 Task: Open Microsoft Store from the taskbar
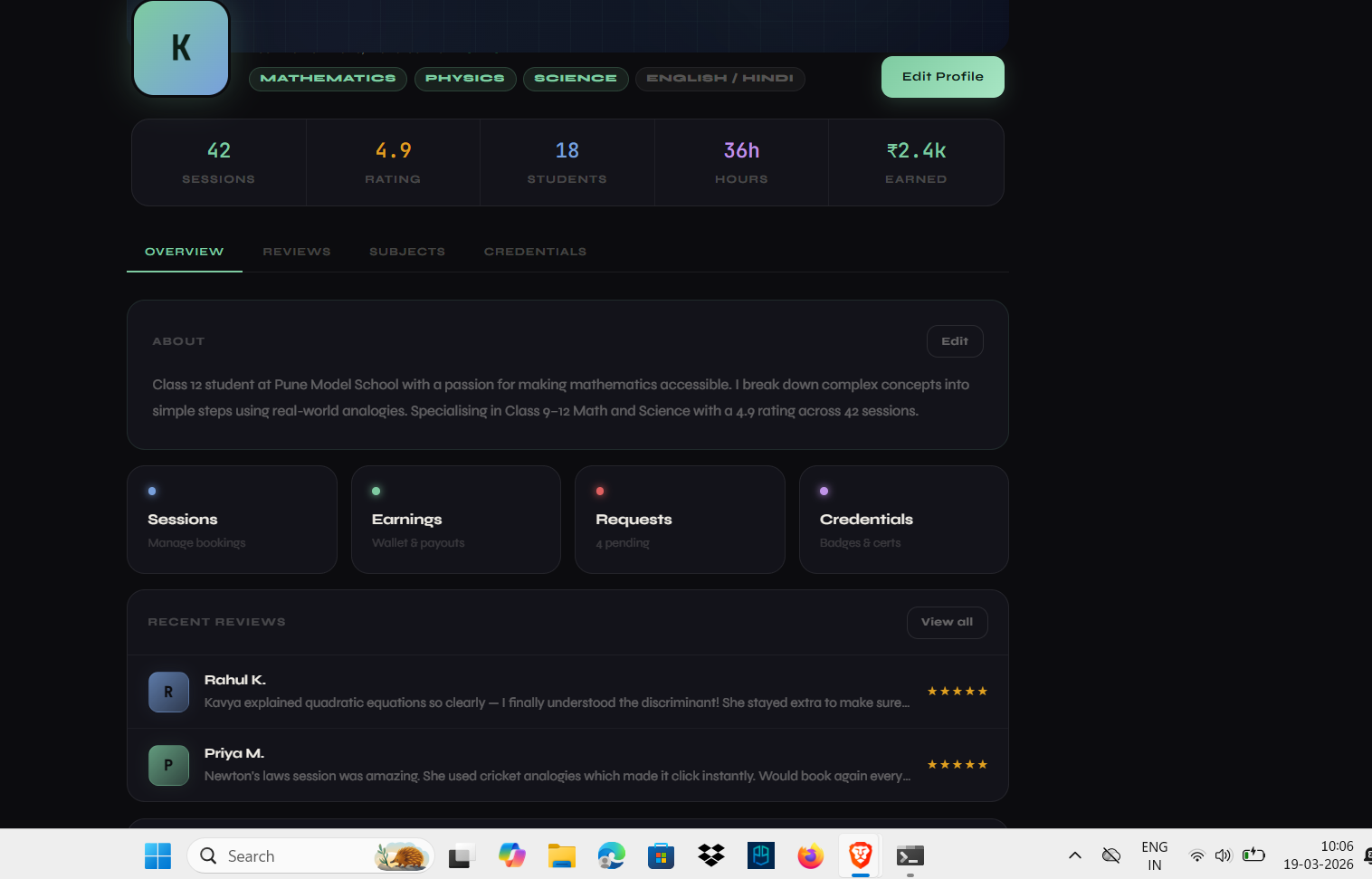662,856
